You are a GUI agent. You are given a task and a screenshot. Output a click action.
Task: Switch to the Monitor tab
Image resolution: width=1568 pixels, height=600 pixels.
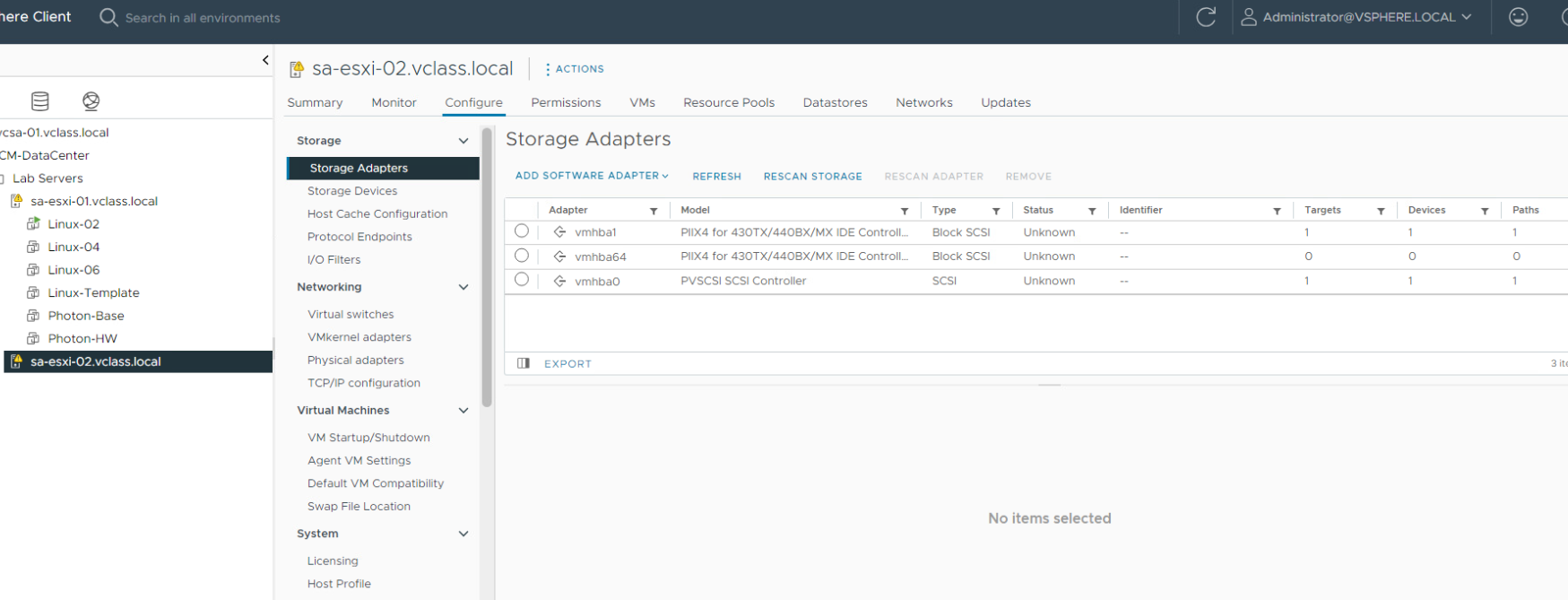tap(394, 102)
